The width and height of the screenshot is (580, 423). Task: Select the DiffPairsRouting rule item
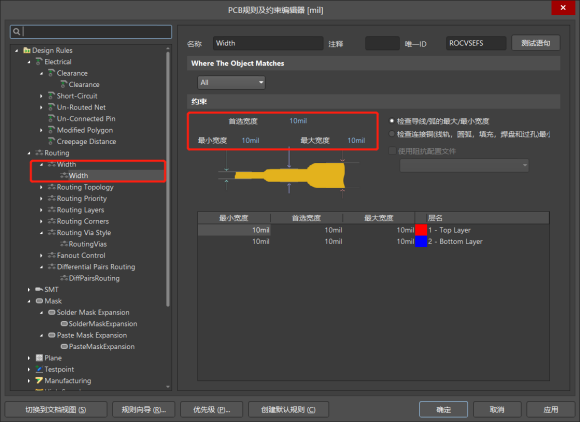point(94,278)
